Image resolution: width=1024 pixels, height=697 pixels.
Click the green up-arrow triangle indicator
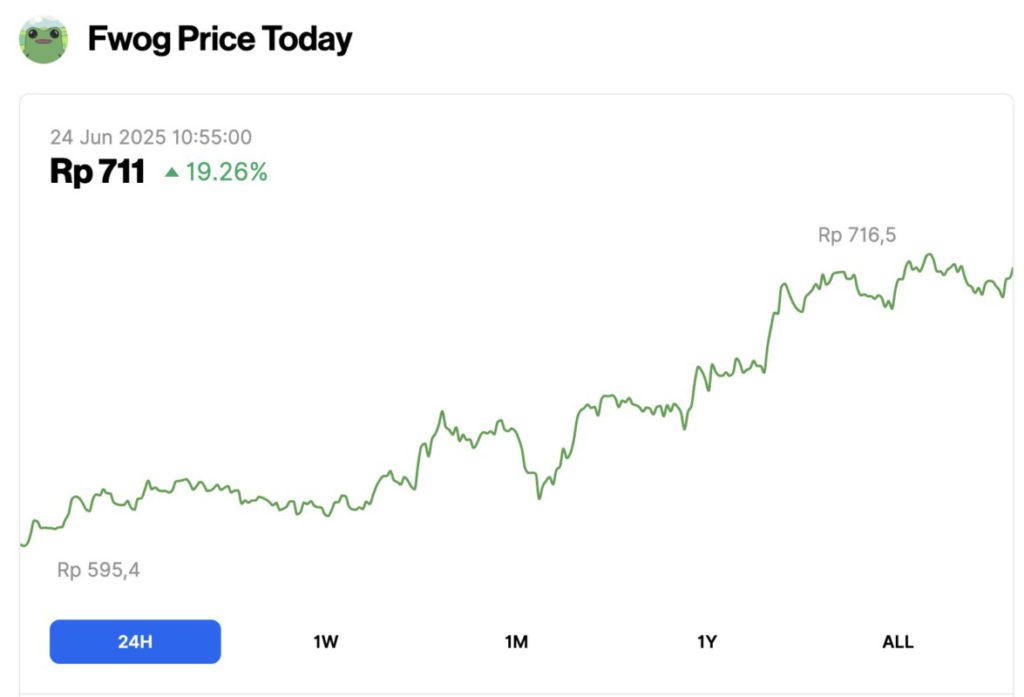(x=172, y=173)
